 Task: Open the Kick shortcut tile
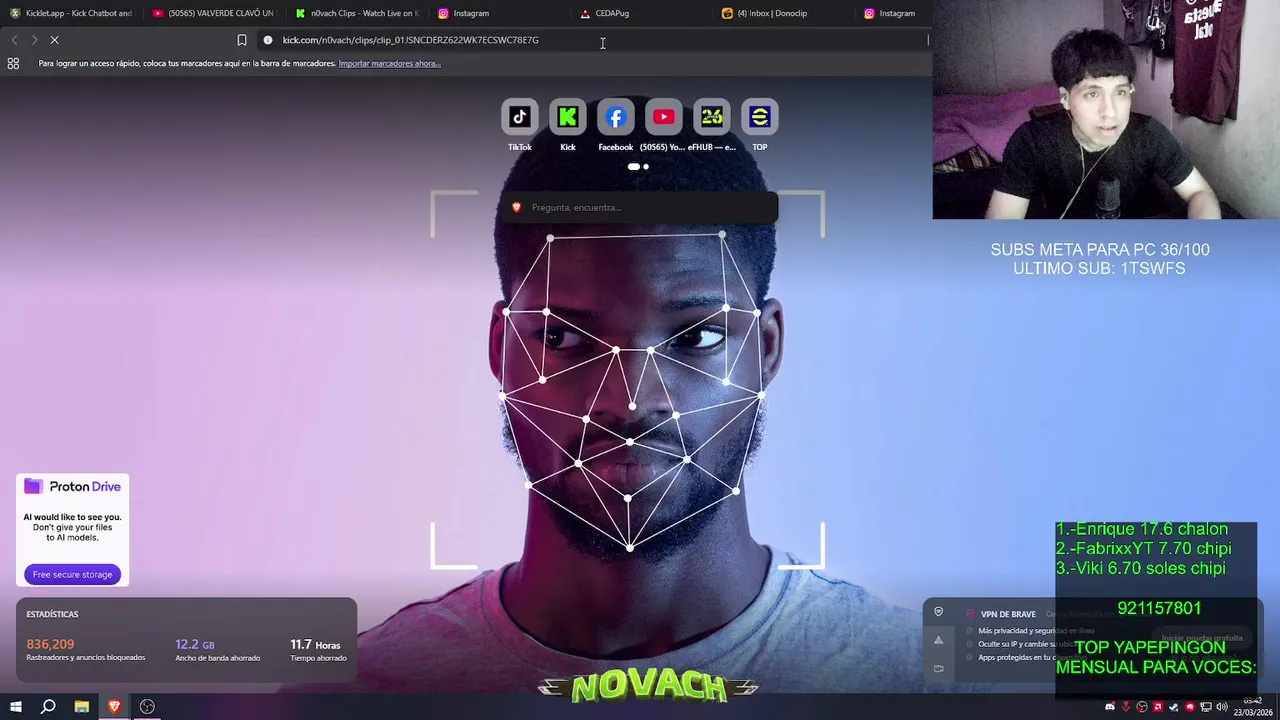567,117
